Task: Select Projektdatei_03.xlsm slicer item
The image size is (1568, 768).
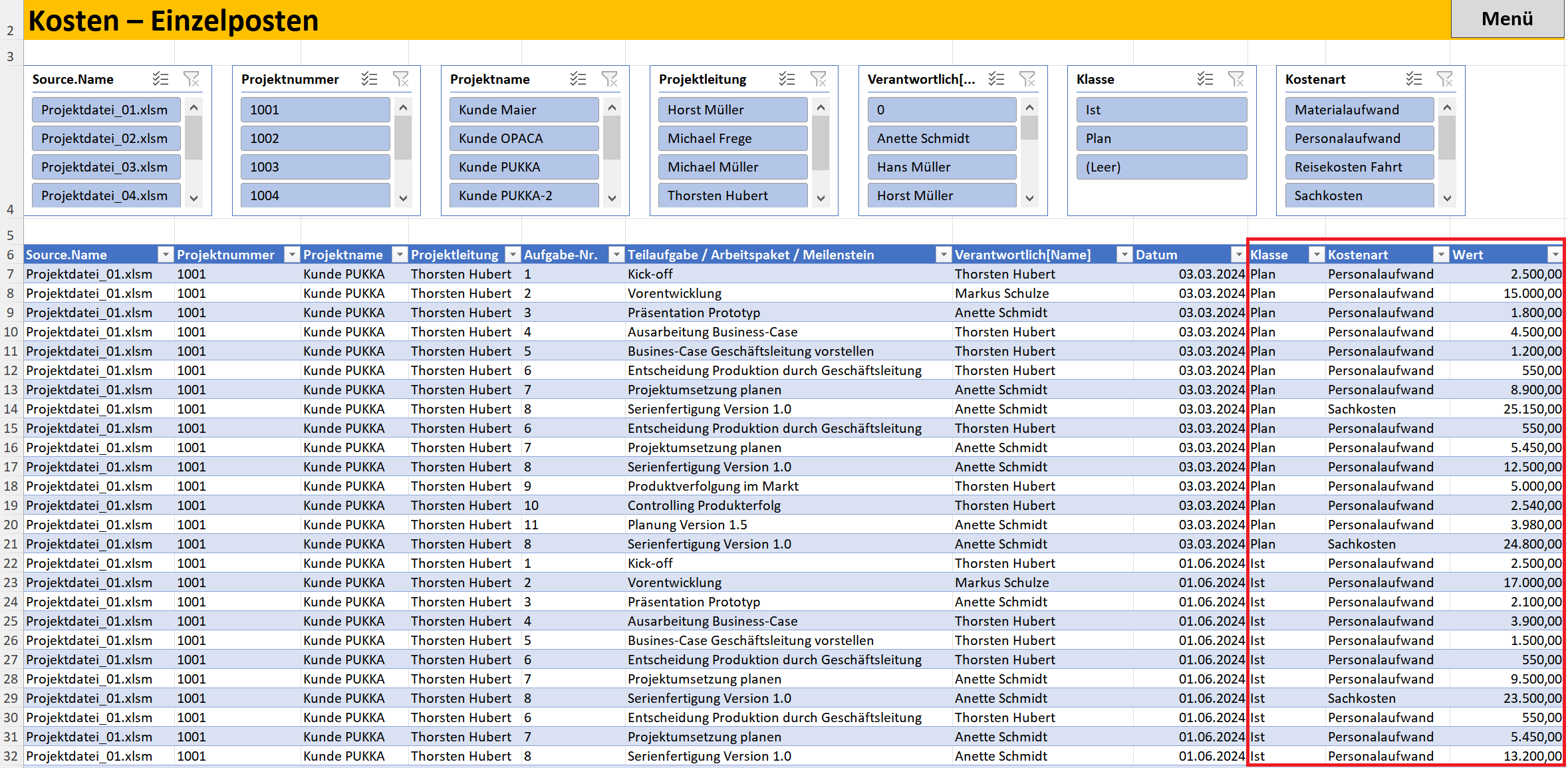Action: (106, 167)
